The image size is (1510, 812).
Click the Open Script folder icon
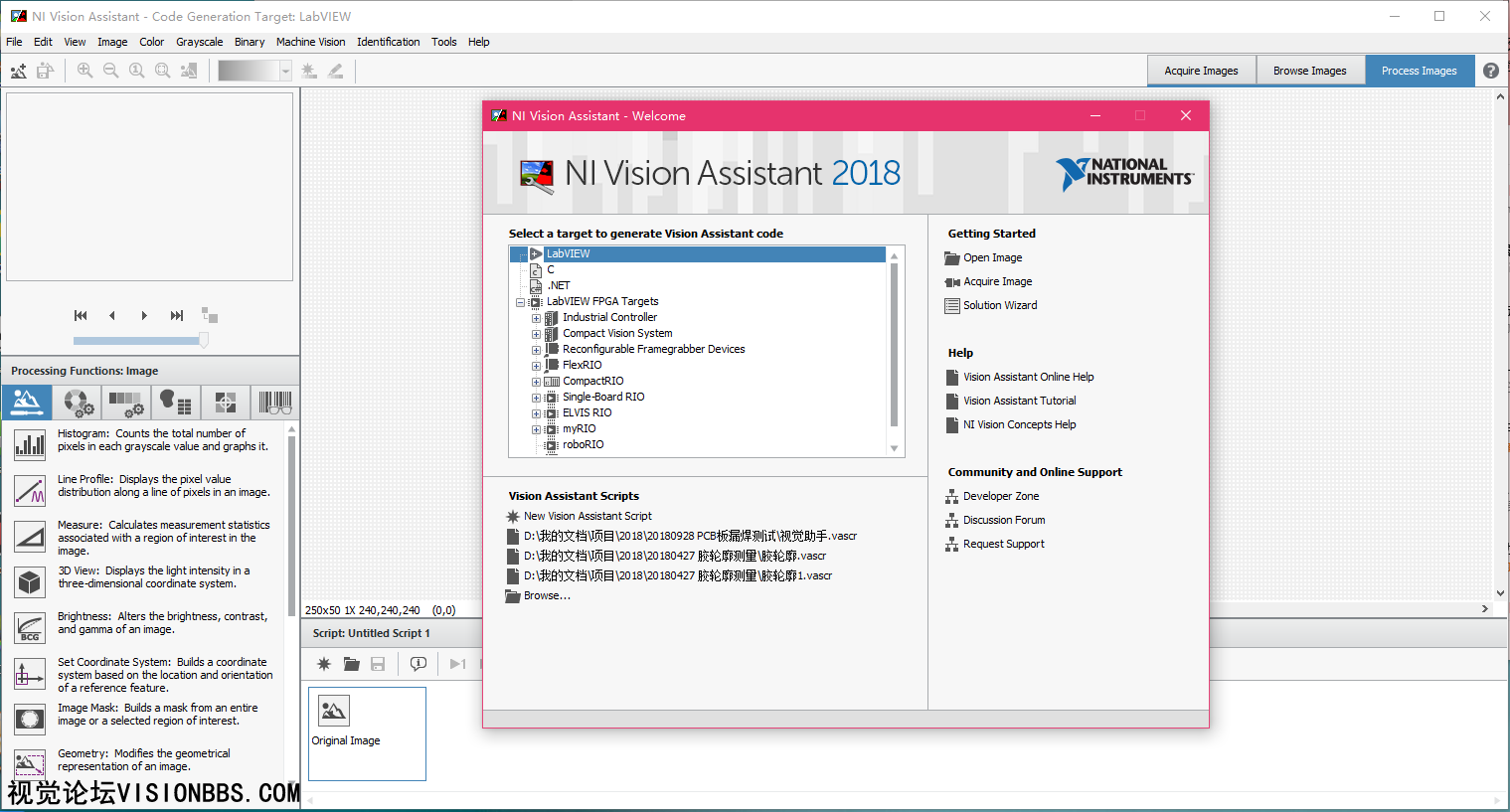pyautogui.click(x=351, y=664)
